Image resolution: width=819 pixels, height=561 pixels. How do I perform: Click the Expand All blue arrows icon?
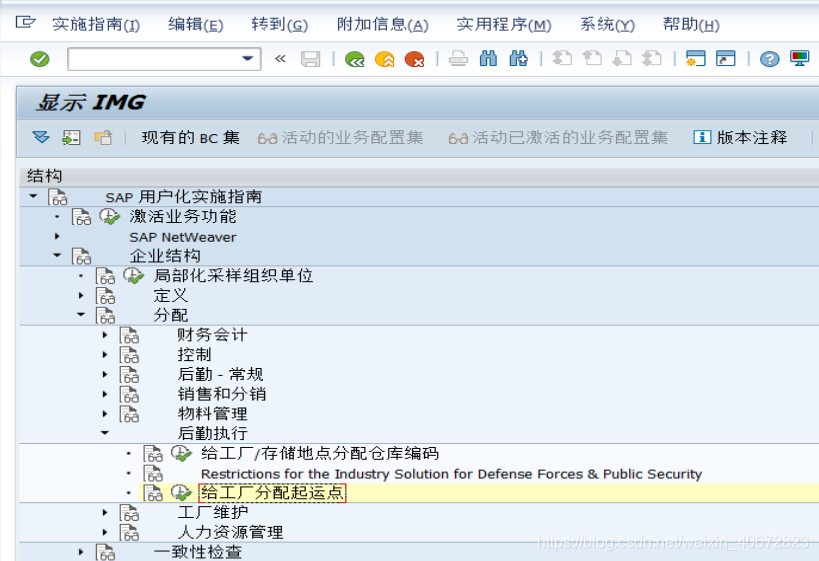pos(41,137)
